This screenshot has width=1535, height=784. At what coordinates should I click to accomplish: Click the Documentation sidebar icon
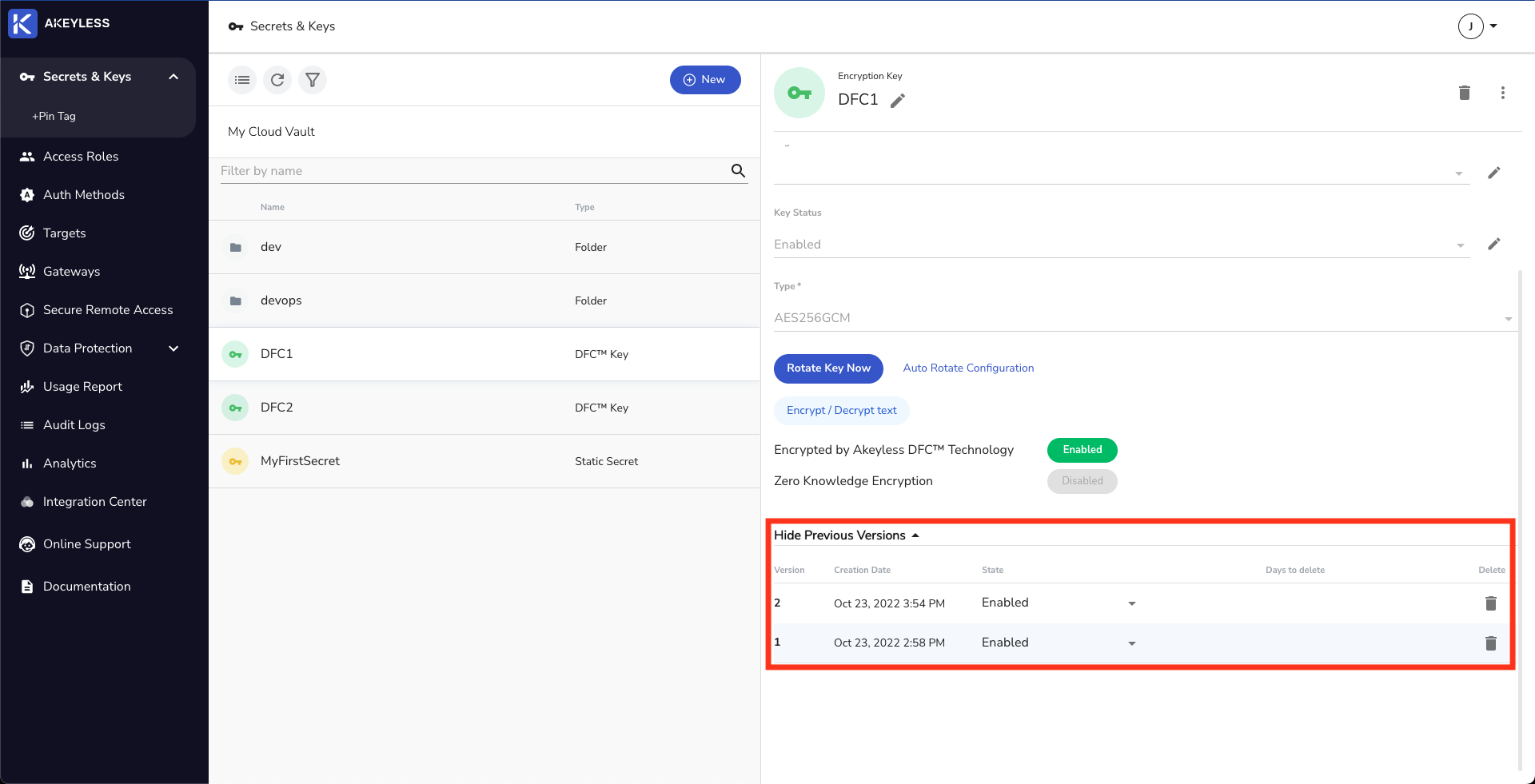coord(27,587)
